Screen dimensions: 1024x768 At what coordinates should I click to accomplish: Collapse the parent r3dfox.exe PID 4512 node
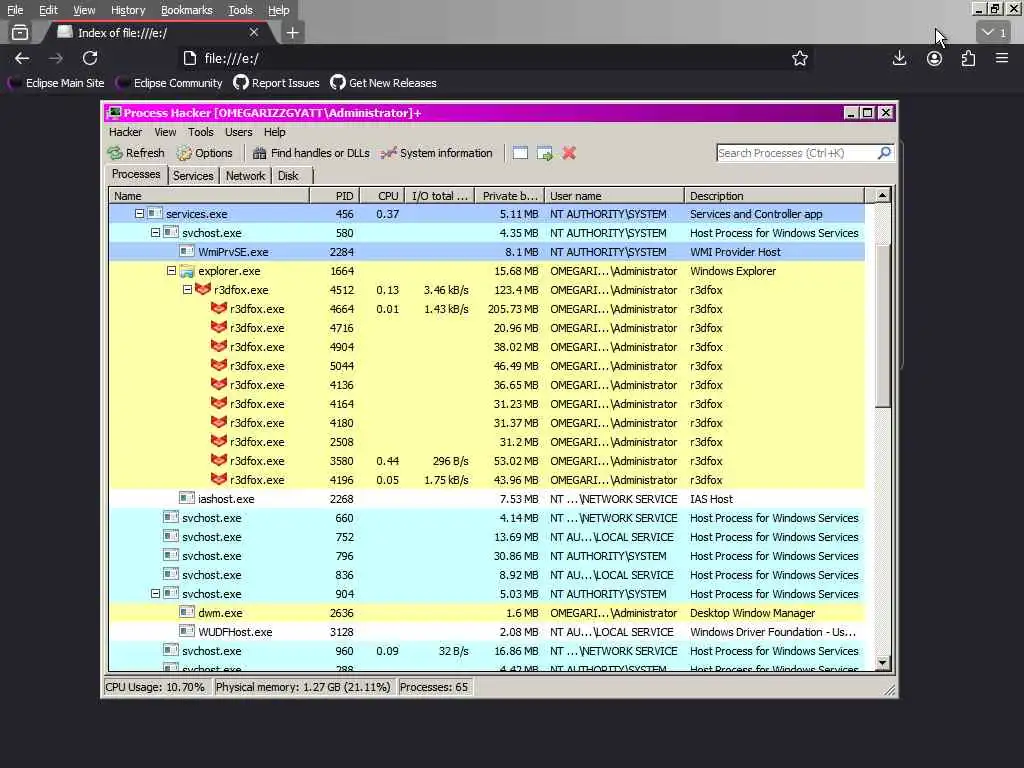click(x=187, y=289)
